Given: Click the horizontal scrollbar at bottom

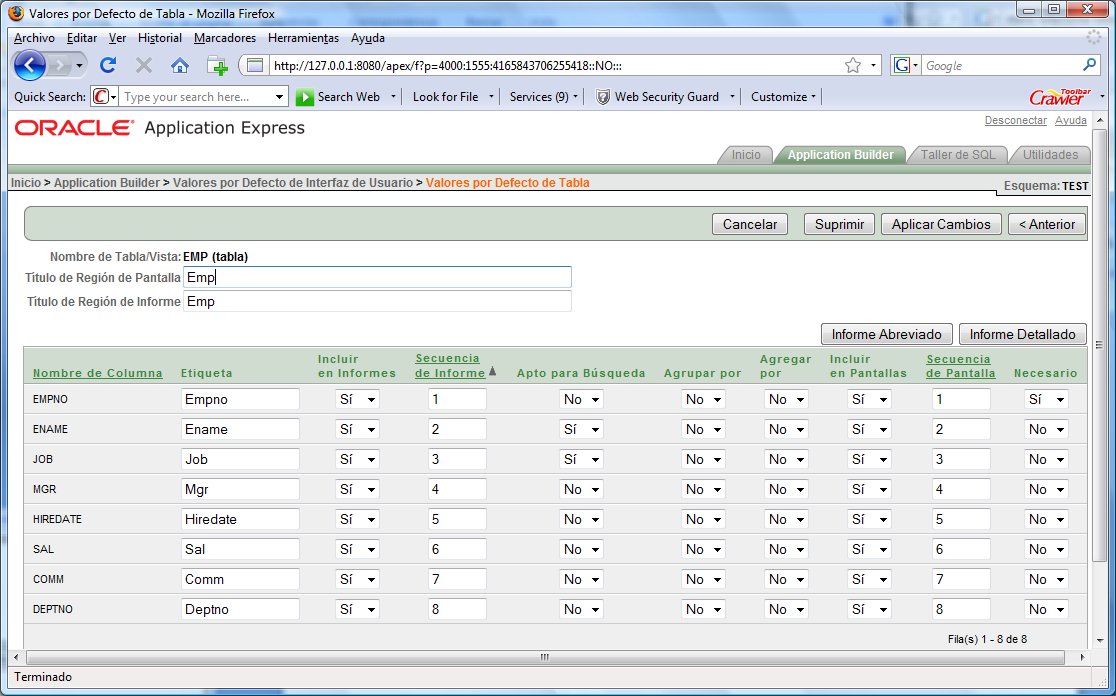Looking at the screenshot, I should [545, 657].
